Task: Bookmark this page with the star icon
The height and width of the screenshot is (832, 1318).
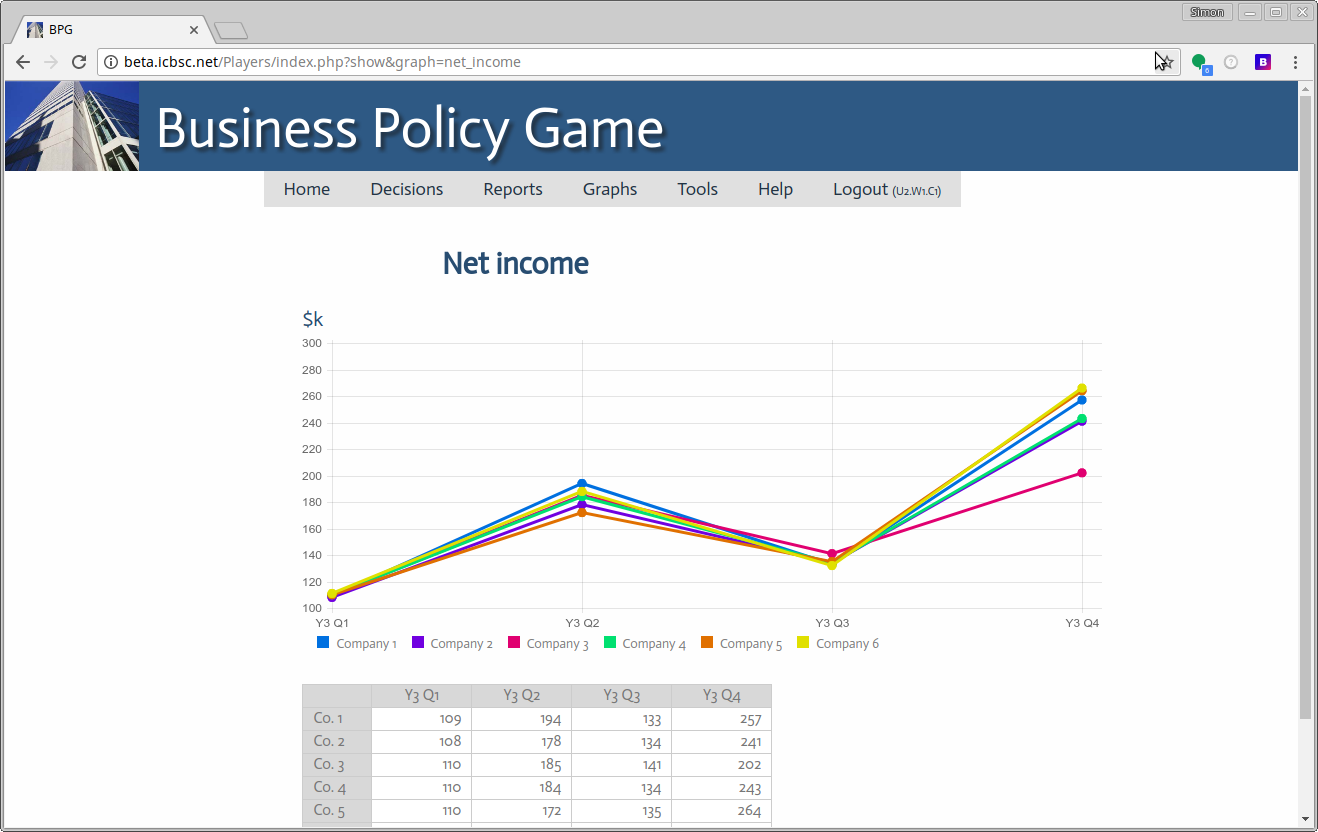Action: [1166, 62]
